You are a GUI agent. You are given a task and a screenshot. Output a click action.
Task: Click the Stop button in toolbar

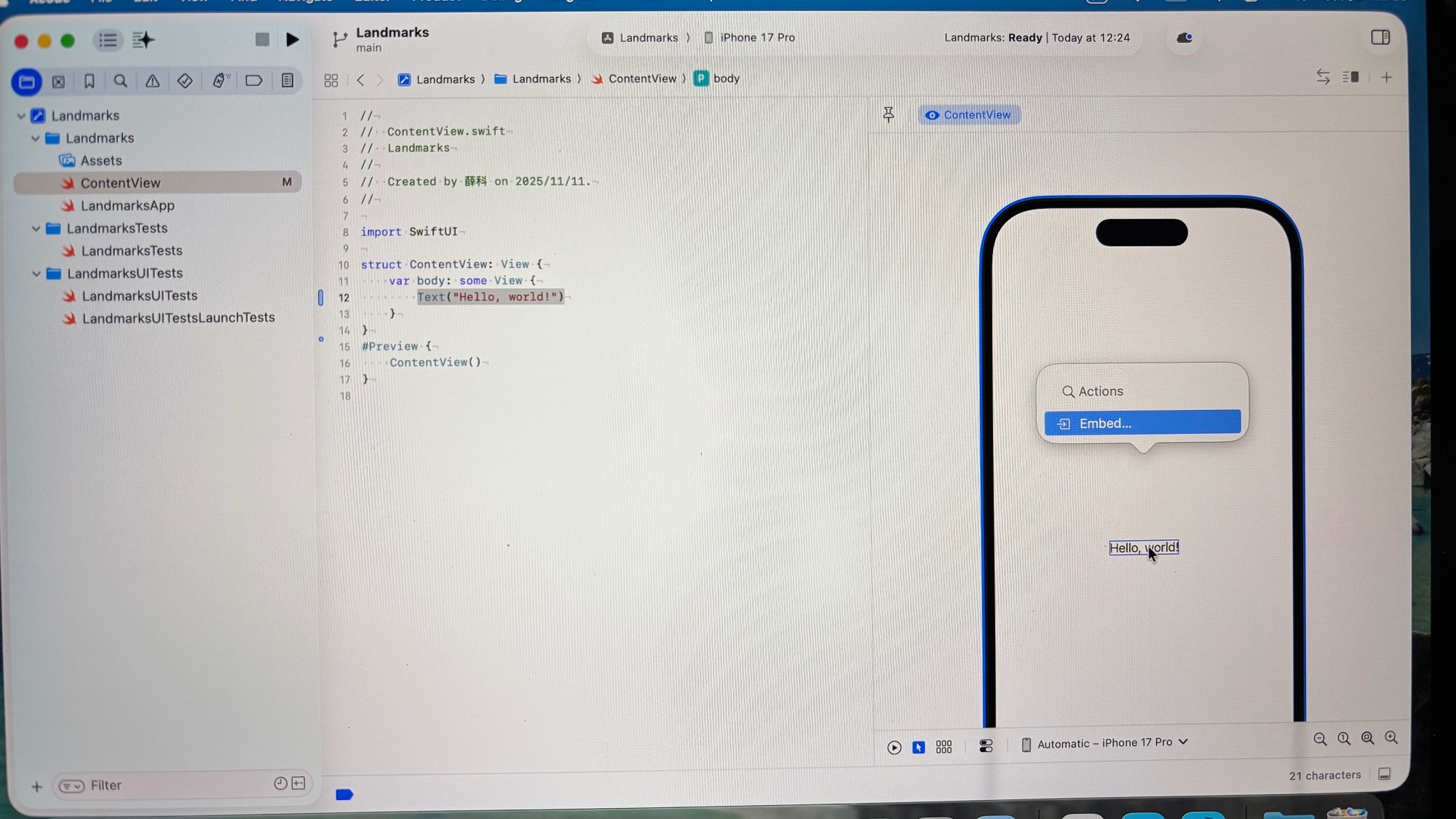[262, 39]
